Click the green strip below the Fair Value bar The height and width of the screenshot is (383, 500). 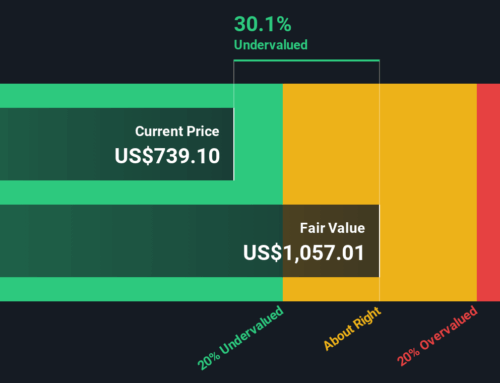tap(141, 289)
